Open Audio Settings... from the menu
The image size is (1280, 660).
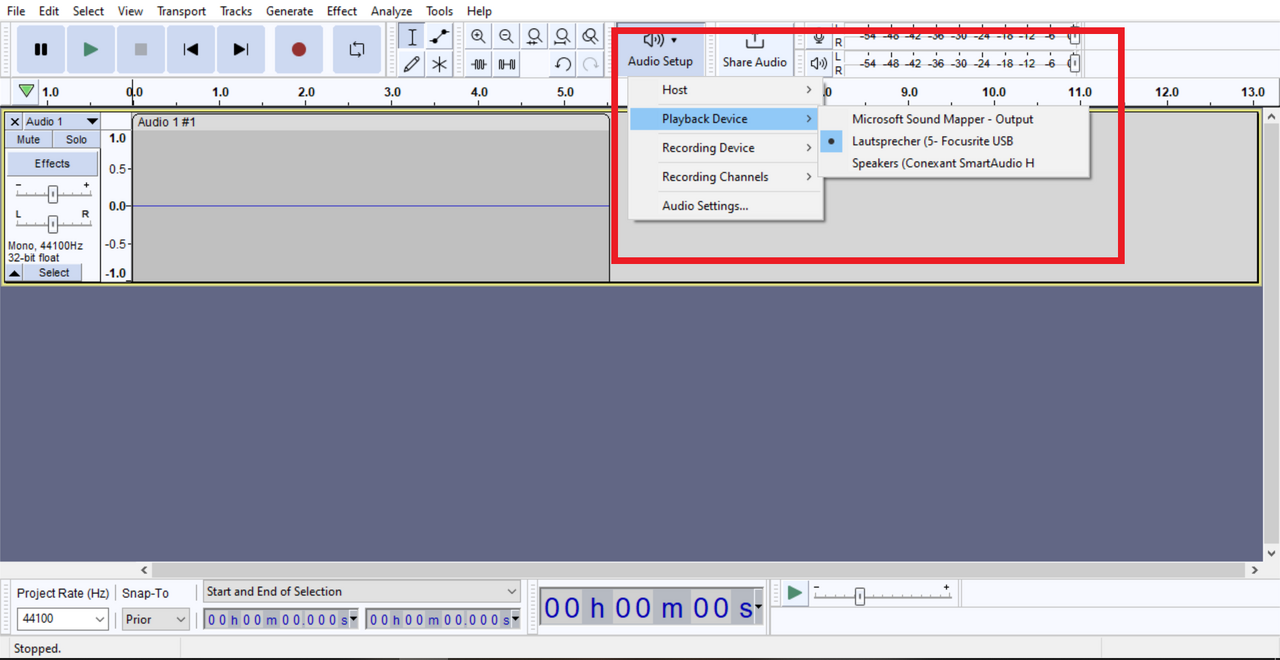tap(726, 206)
